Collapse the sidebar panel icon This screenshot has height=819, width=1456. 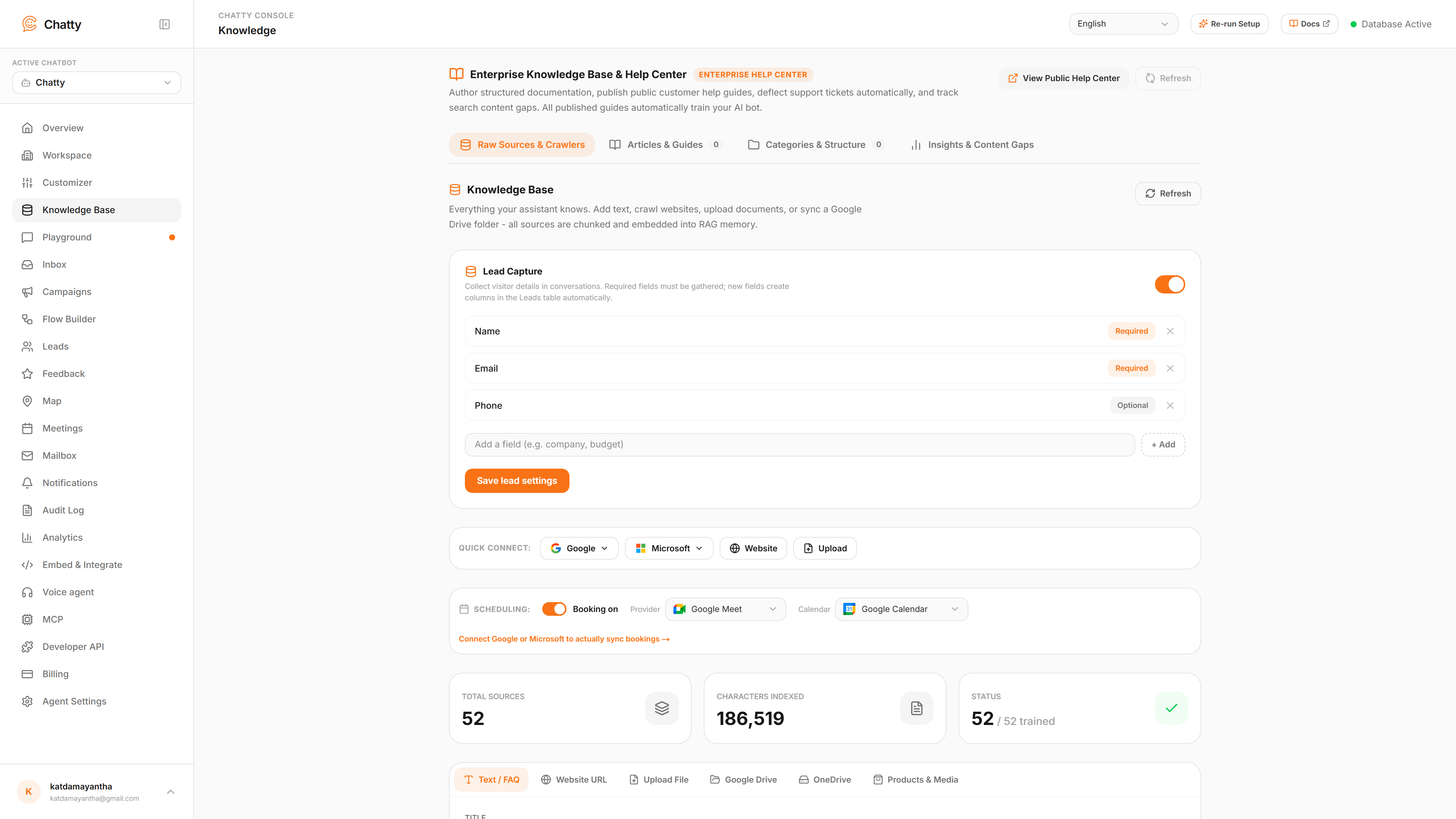click(165, 24)
